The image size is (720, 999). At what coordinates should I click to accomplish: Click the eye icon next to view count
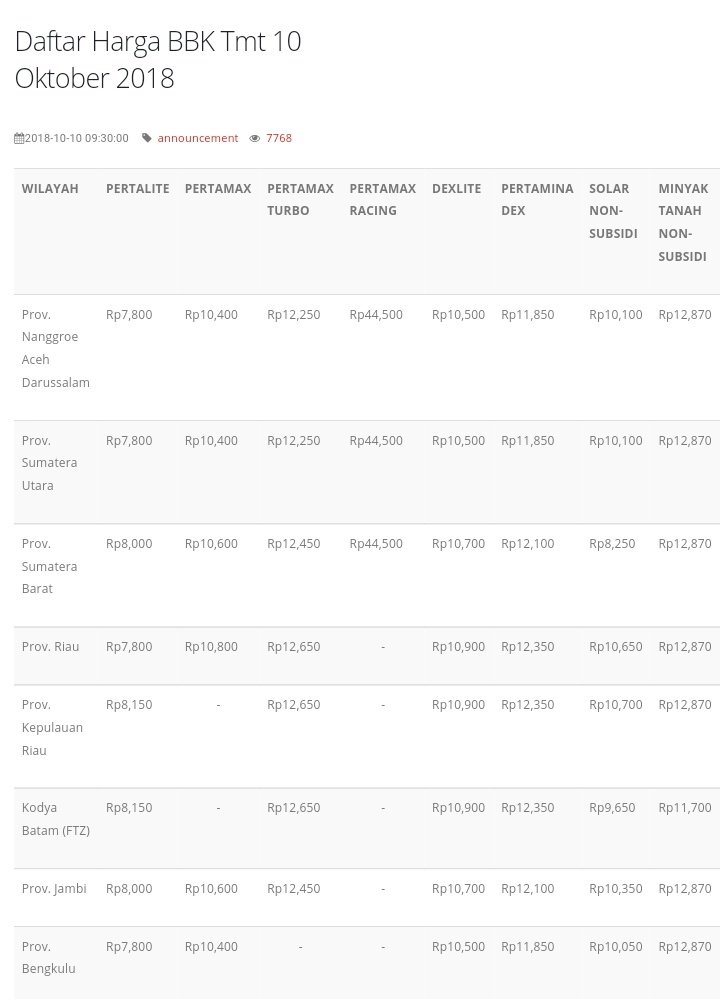(x=255, y=138)
